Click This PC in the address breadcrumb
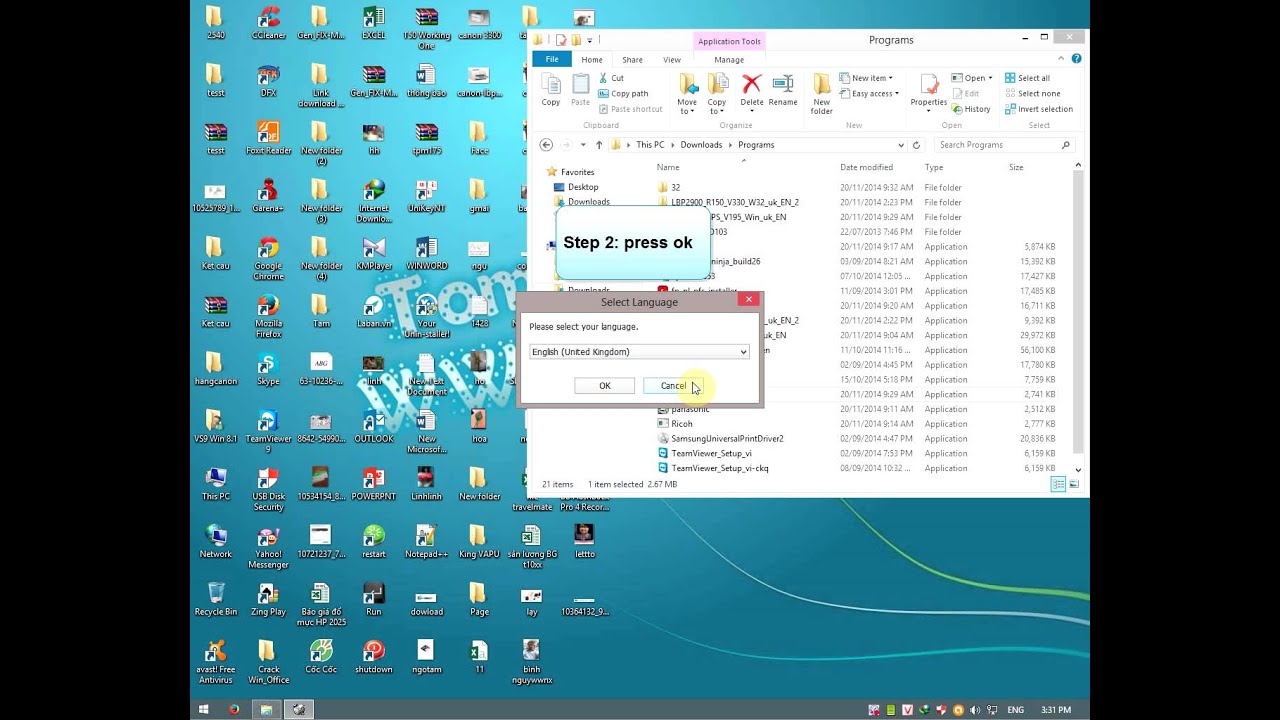 click(x=650, y=145)
